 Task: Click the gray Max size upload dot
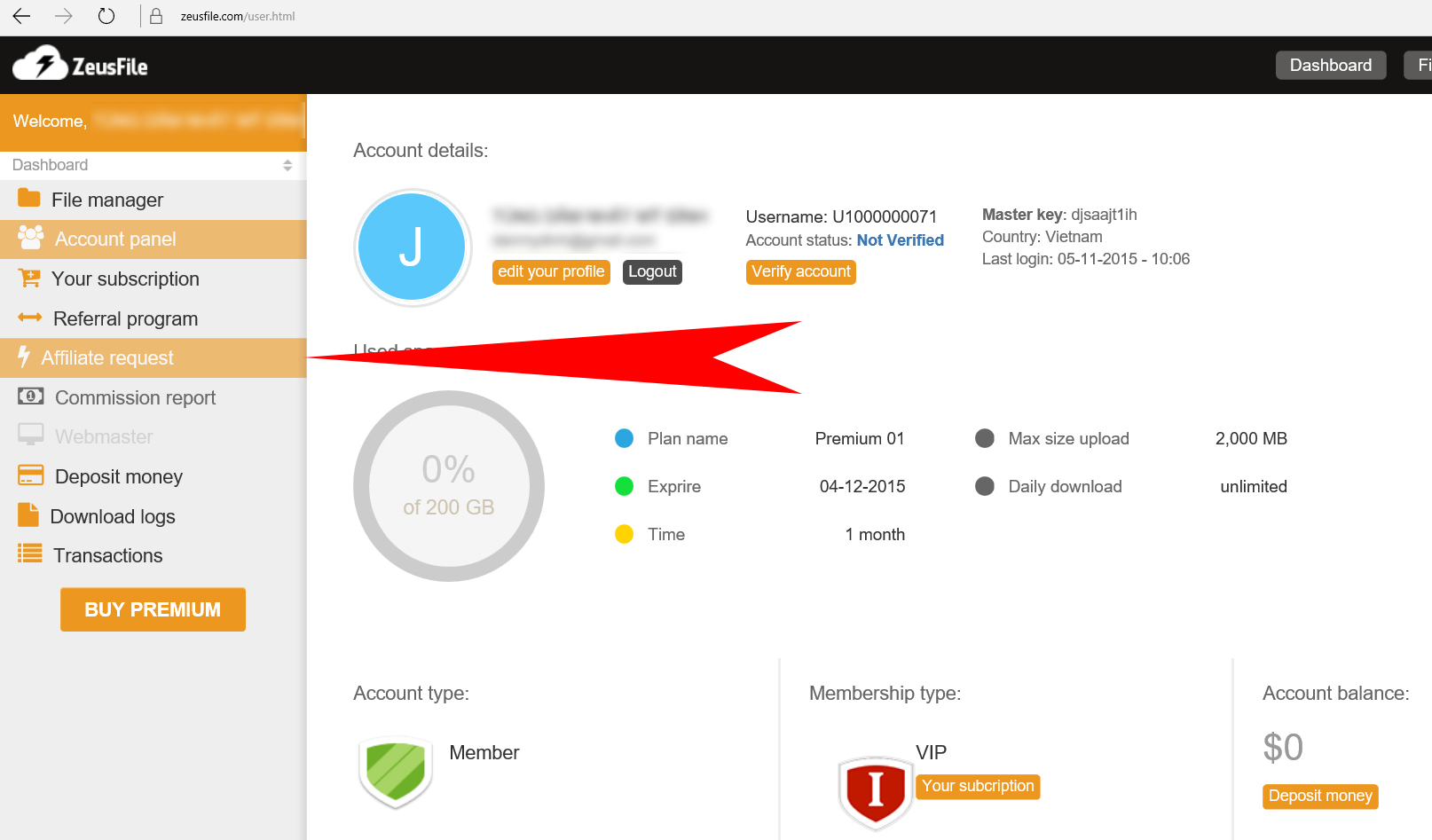coord(985,438)
